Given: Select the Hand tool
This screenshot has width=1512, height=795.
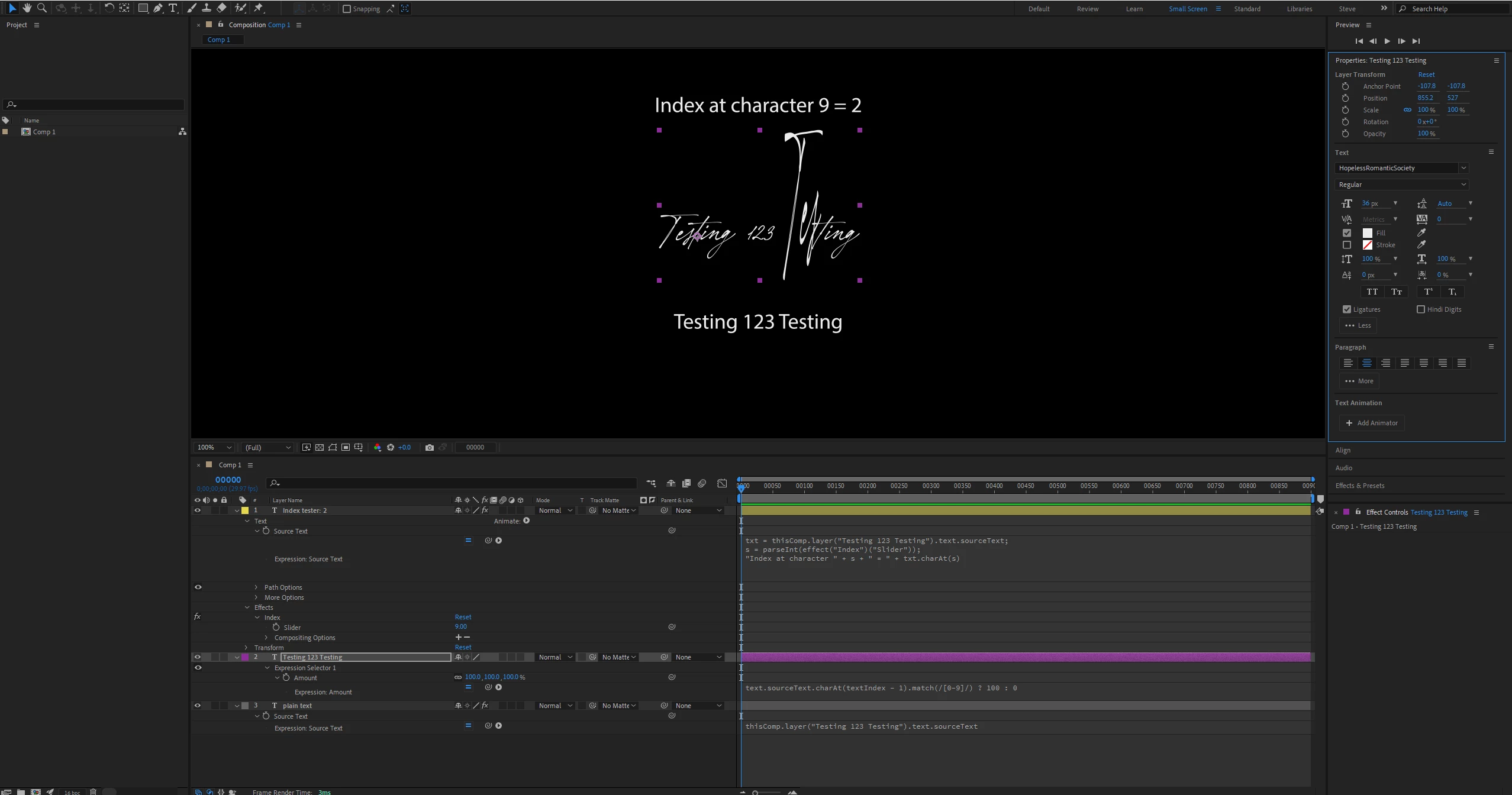Looking at the screenshot, I should point(27,8).
